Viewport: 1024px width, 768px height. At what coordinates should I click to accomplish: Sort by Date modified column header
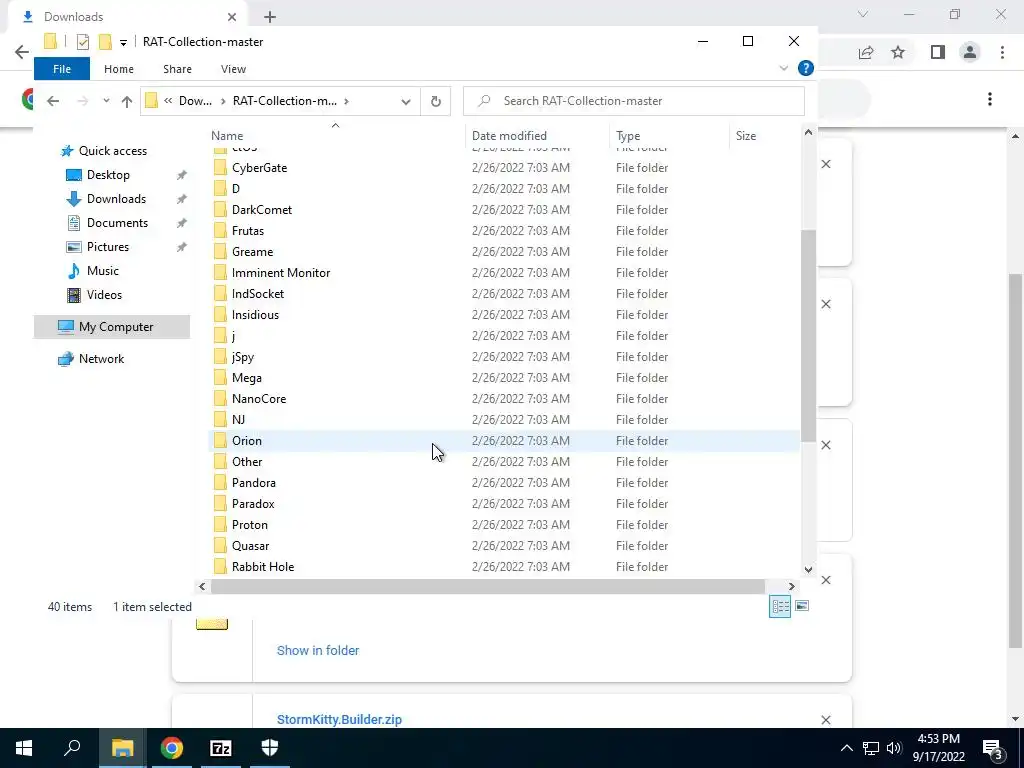537,136
